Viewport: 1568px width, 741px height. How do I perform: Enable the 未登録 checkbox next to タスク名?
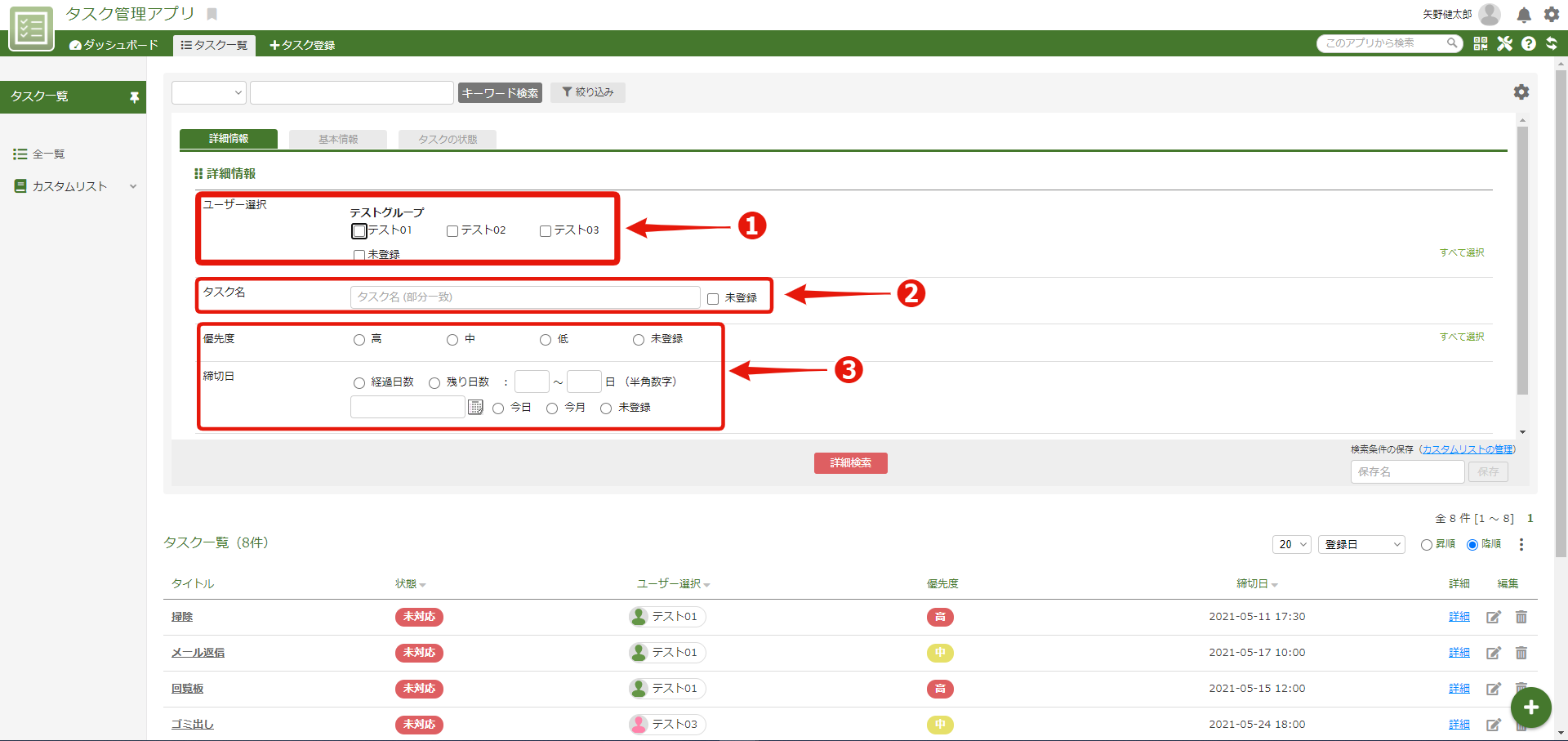[x=712, y=298]
